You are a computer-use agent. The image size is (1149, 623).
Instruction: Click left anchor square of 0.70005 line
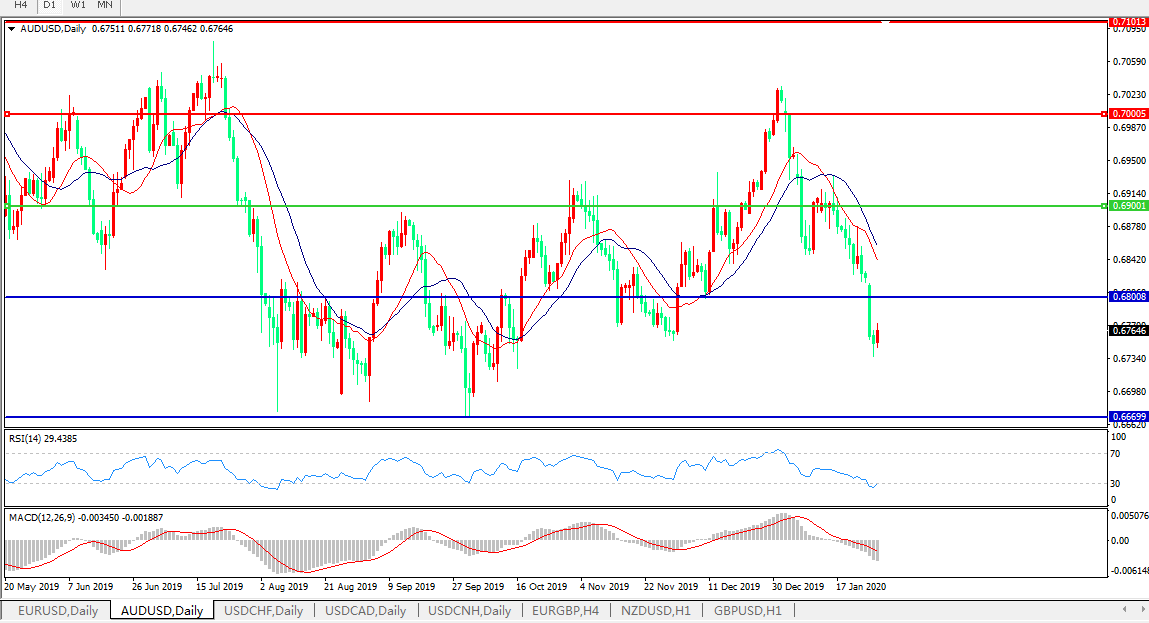pos(7,114)
